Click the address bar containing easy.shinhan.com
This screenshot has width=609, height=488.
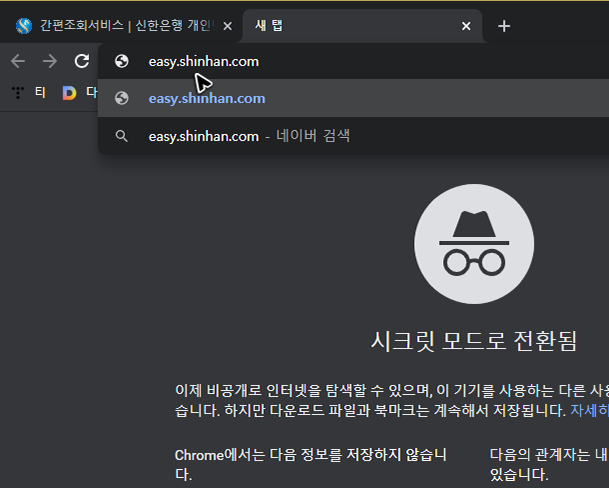pyautogui.click(x=353, y=61)
